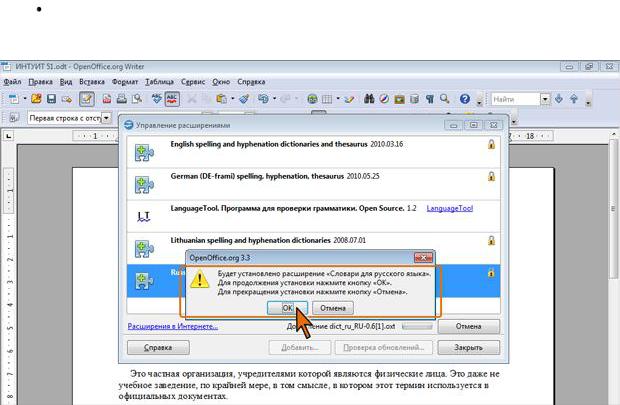The width and height of the screenshot is (620, 405).
Task: Open the Окно menu
Action: tap(221, 82)
